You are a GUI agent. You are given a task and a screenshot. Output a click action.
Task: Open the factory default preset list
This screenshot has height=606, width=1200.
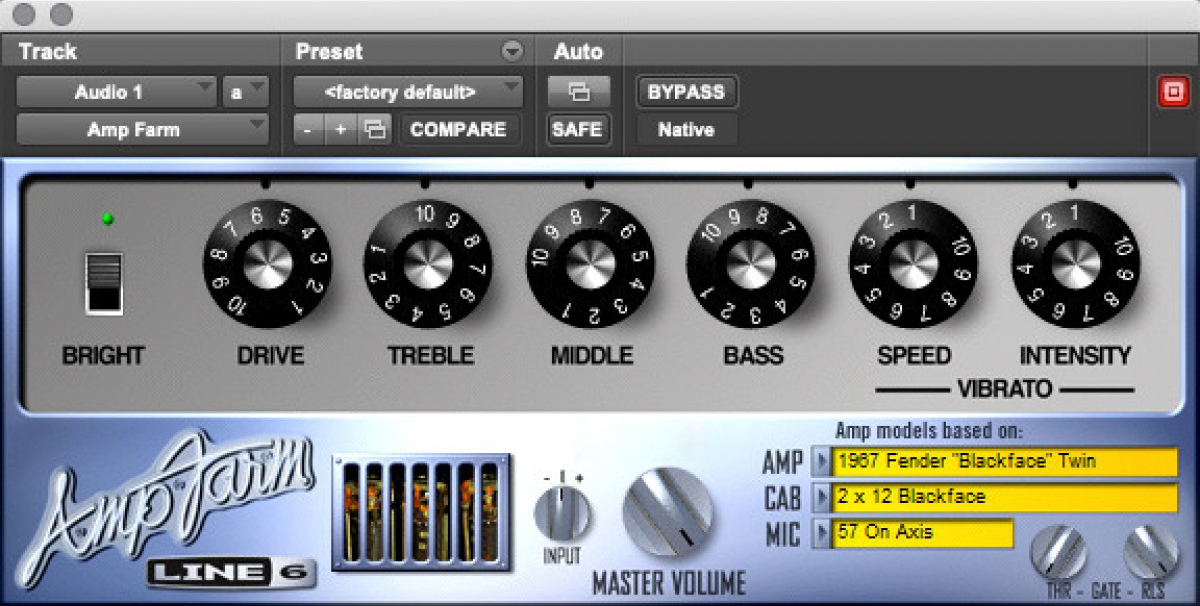pos(405,92)
